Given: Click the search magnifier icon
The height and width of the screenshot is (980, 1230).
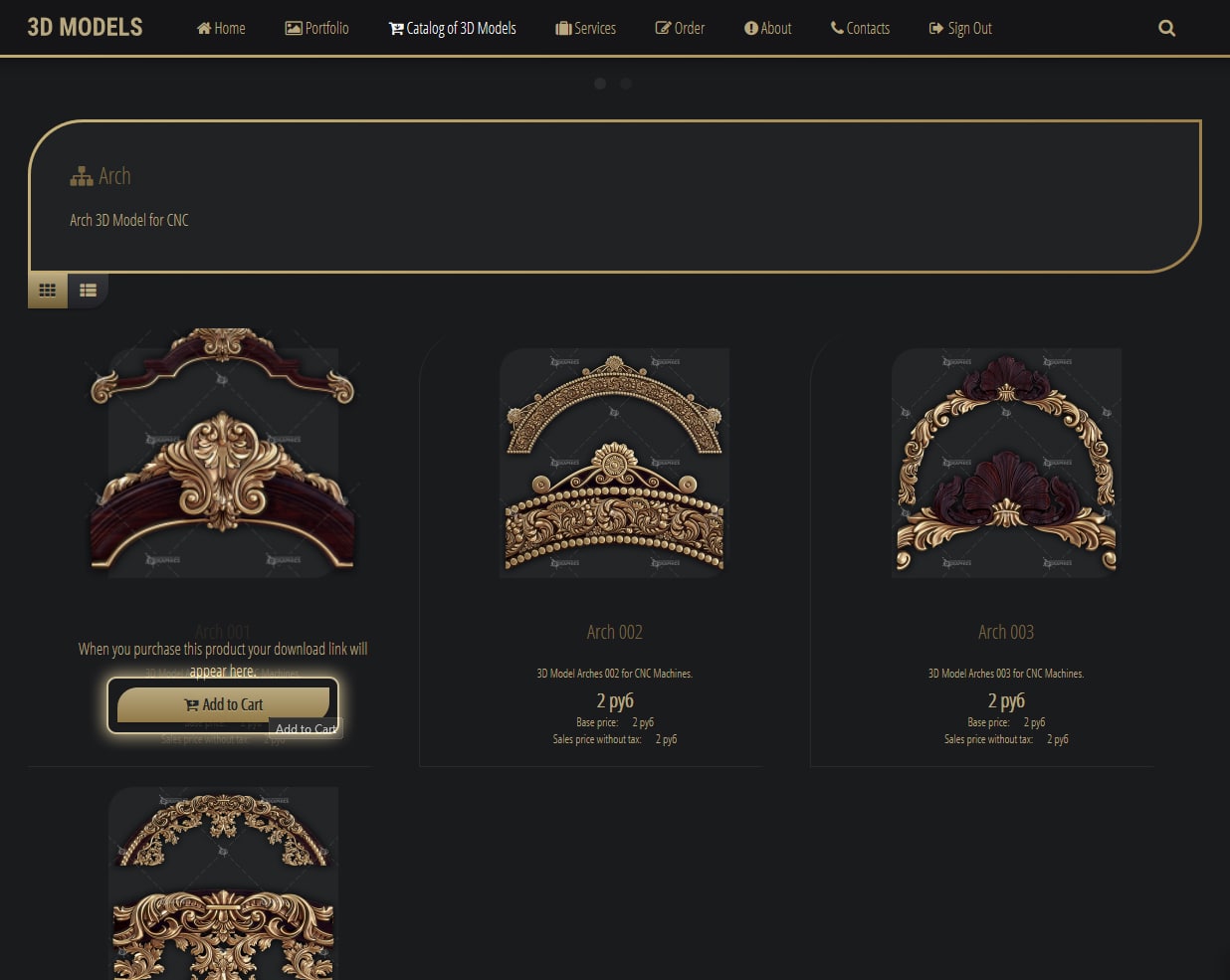Looking at the screenshot, I should coord(1166,29).
